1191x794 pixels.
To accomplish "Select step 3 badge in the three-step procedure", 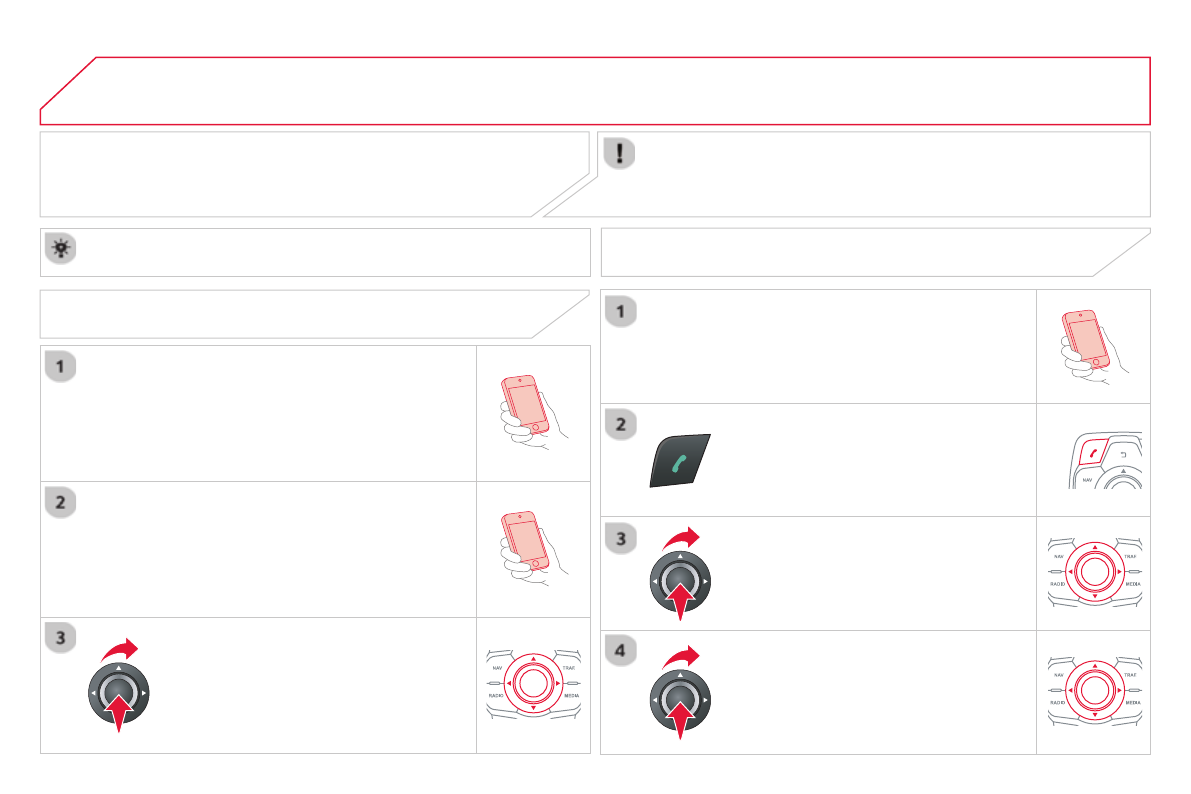I will (x=61, y=639).
